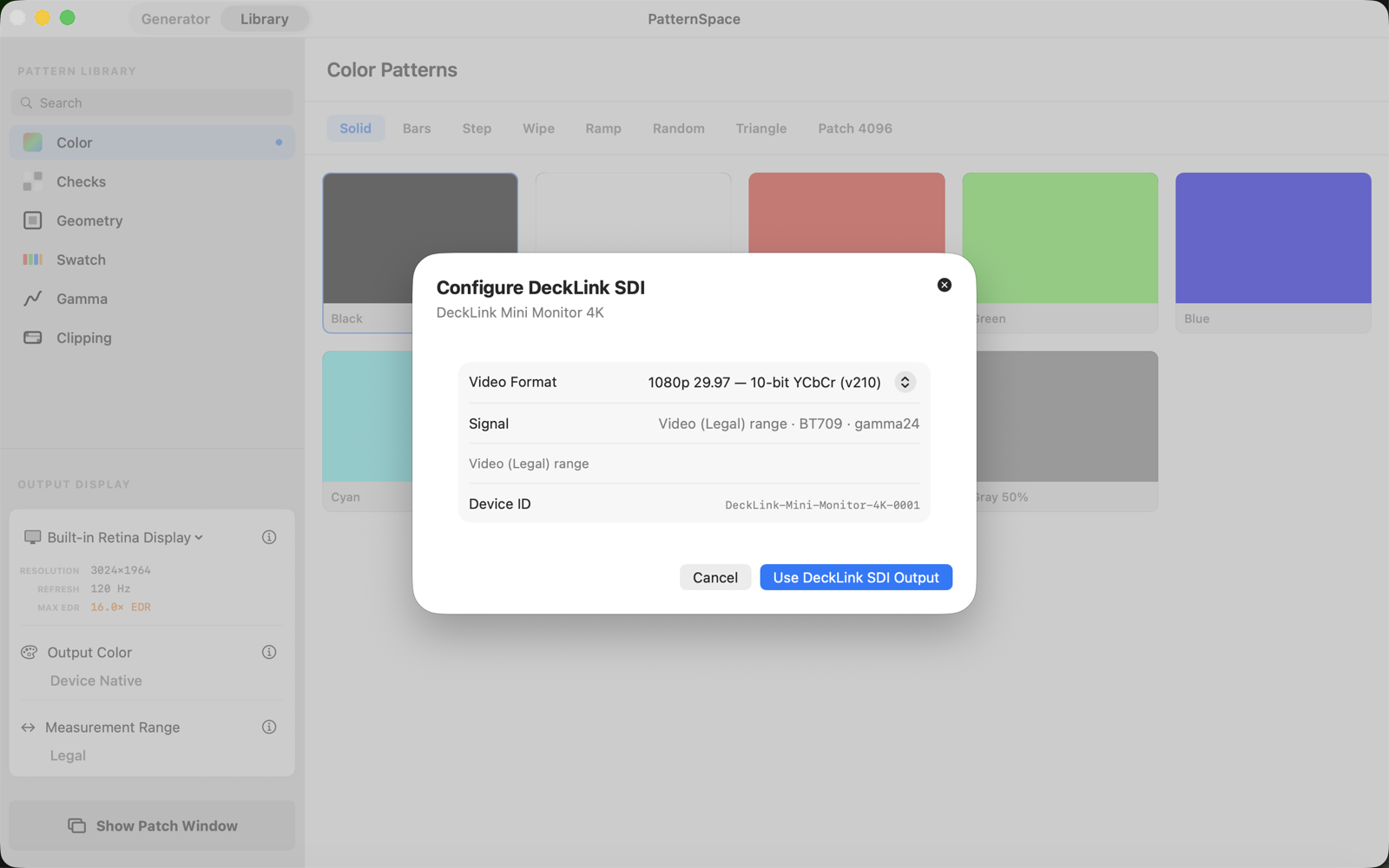Click the green zoom window button
The image size is (1389, 868).
[x=68, y=17]
